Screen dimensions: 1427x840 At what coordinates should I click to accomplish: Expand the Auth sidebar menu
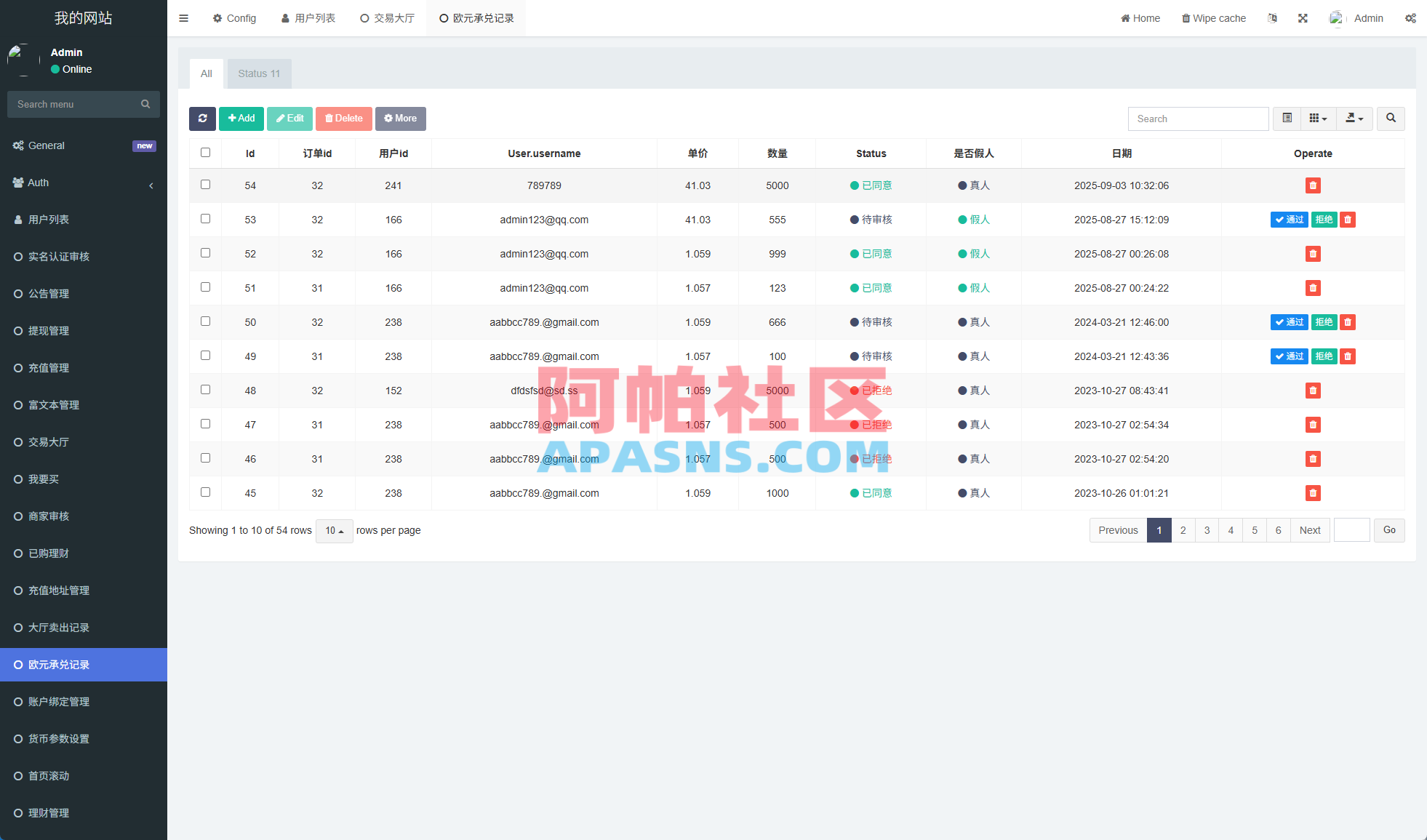(x=84, y=183)
